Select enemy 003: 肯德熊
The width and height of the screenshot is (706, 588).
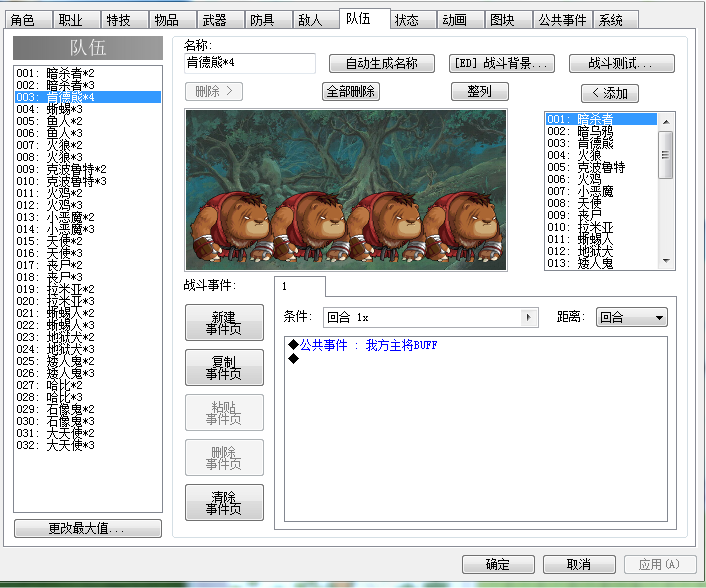[601, 143]
